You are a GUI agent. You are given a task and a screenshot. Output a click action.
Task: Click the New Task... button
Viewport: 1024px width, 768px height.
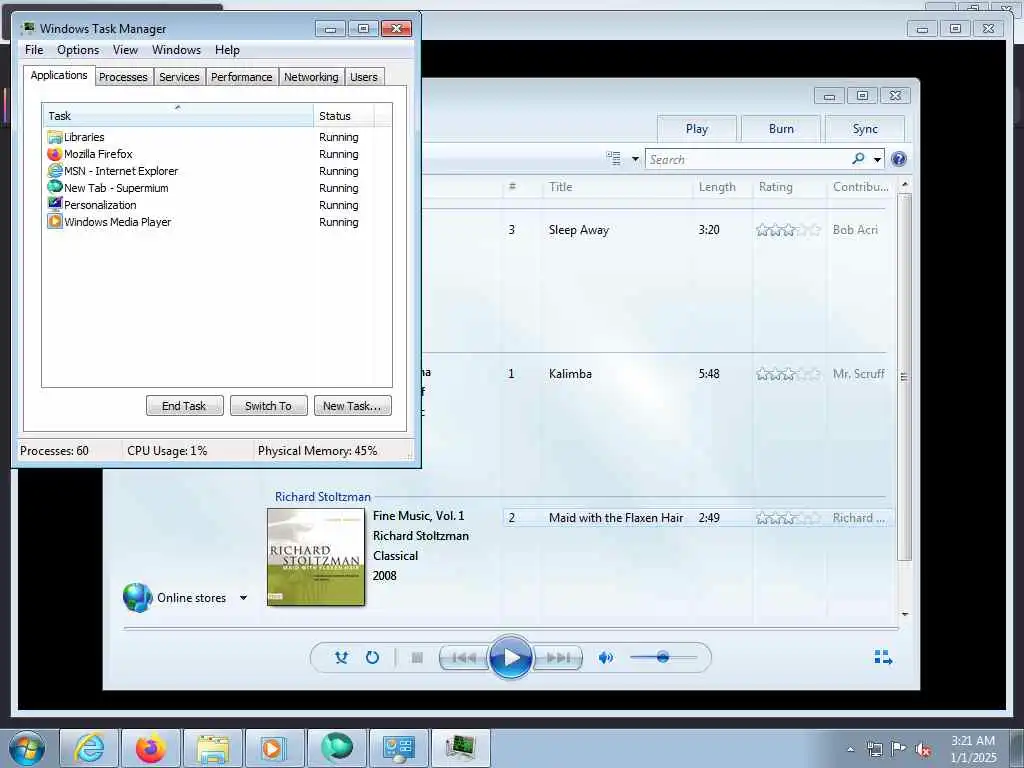tap(352, 406)
